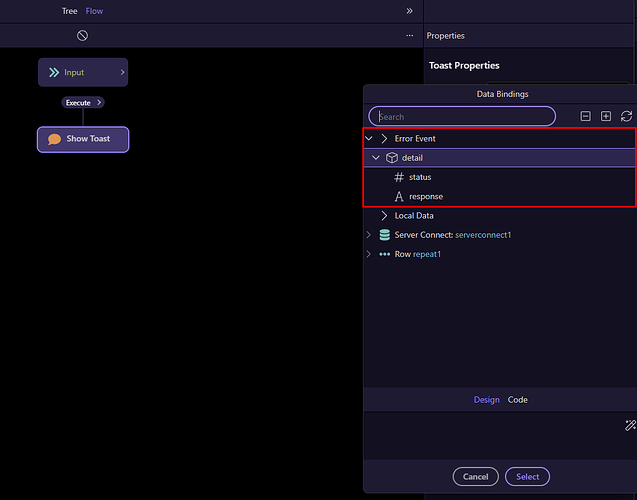Click the Select button
The width and height of the screenshot is (637, 500).
click(x=527, y=477)
